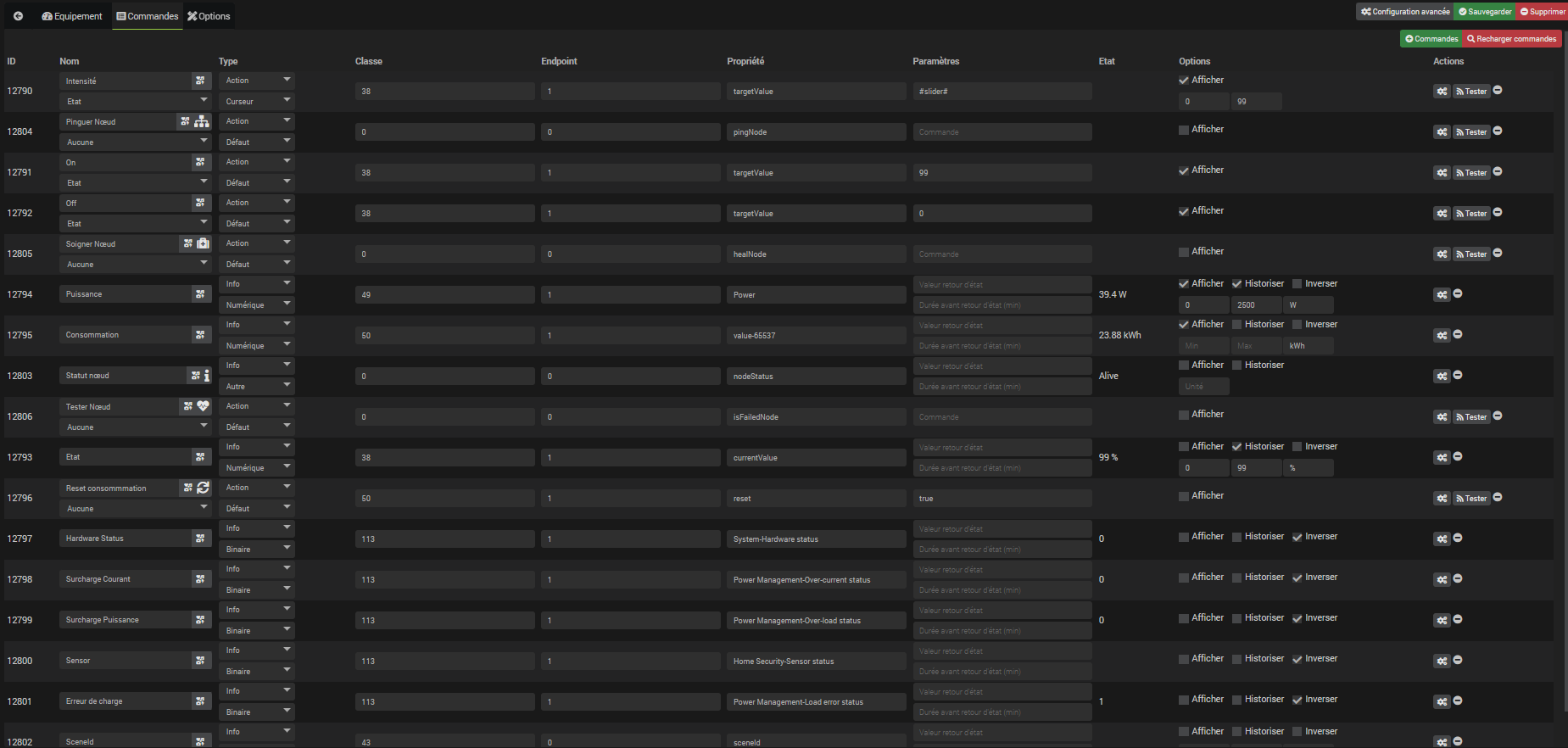The width and height of the screenshot is (1568, 748).
Task: Check Afficher for Erreur de charge
Action: point(1184,700)
